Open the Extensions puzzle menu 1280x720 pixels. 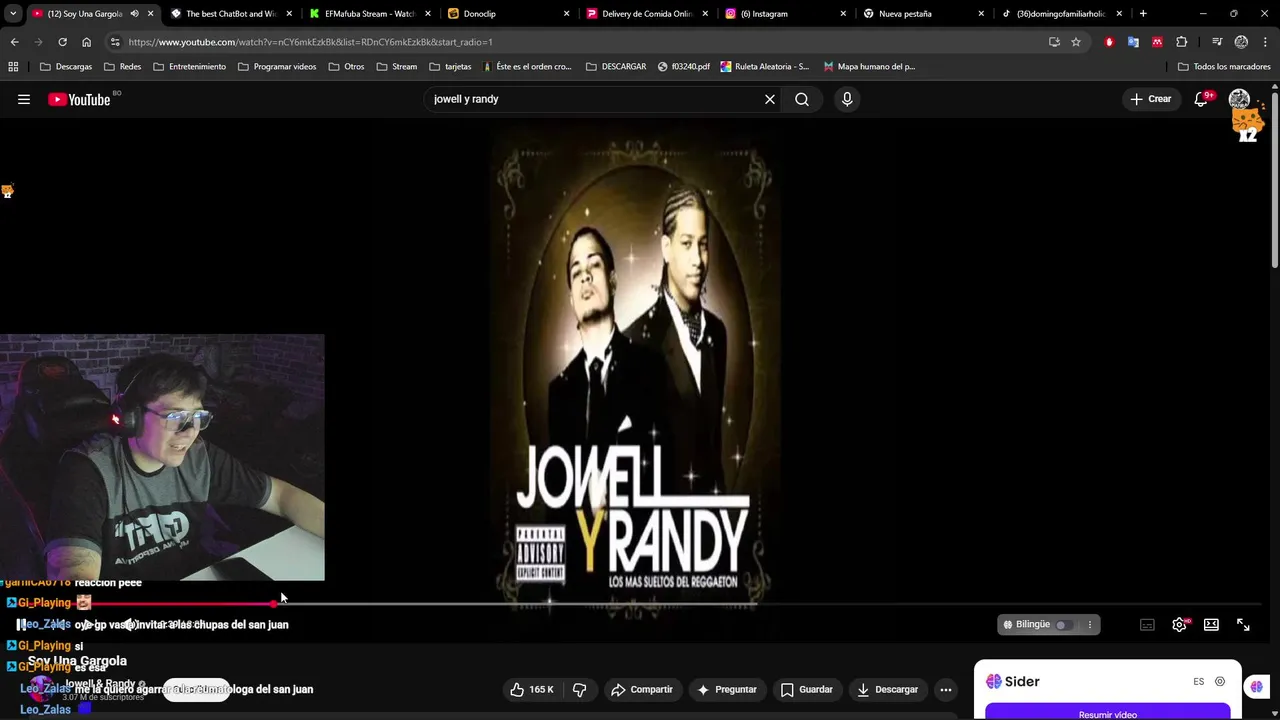[x=1182, y=42]
